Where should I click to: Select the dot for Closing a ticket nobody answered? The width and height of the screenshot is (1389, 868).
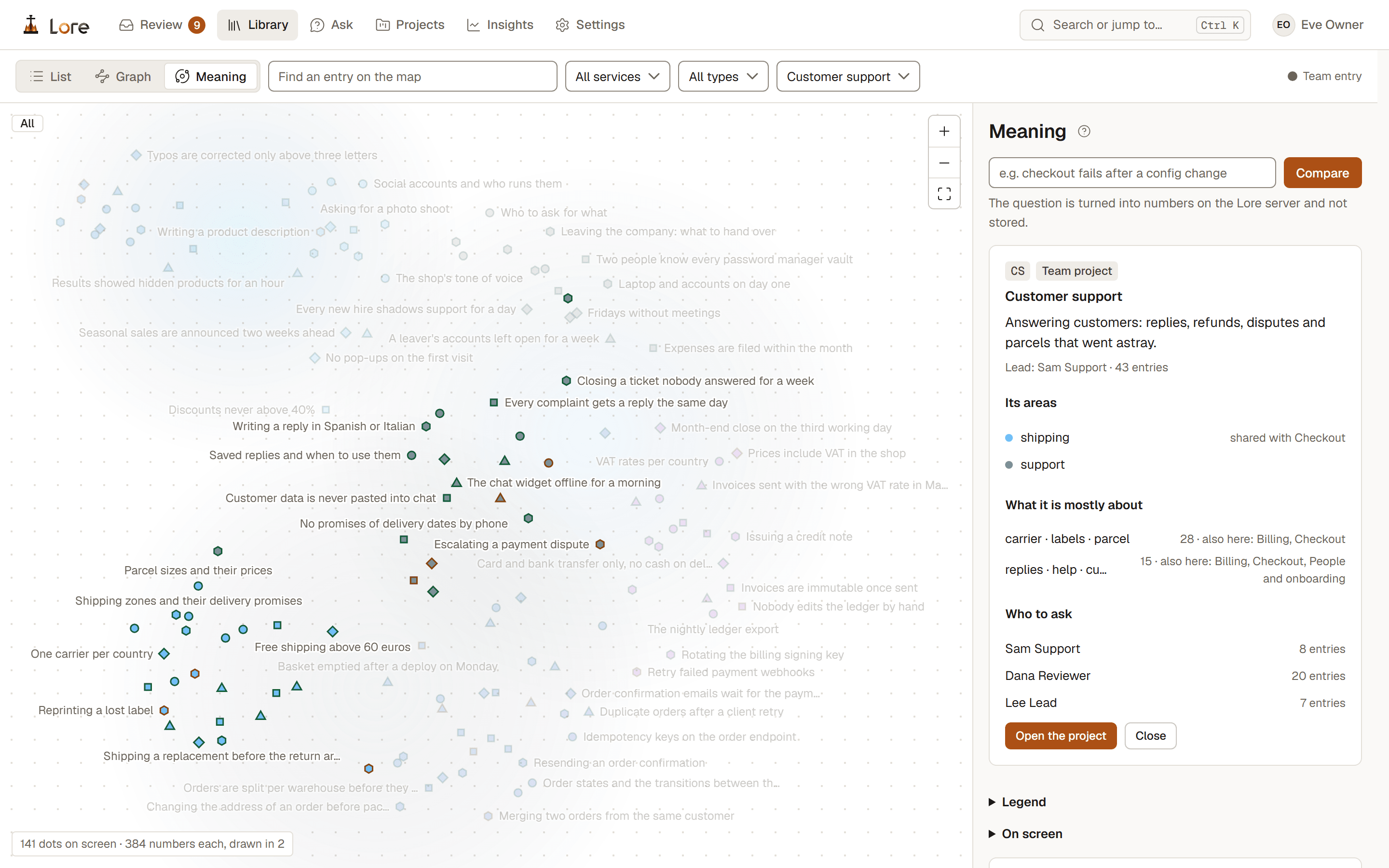[566, 381]
